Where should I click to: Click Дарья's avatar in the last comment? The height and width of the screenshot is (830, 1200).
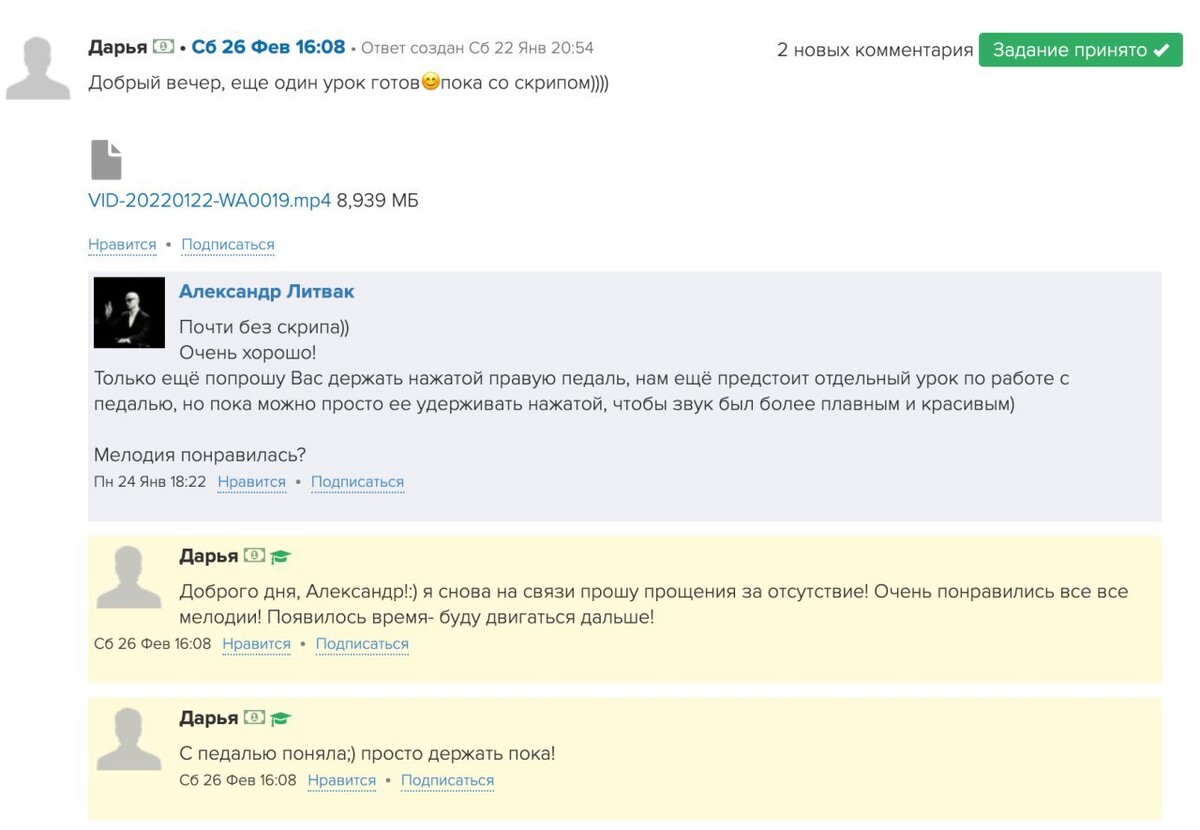129,738
